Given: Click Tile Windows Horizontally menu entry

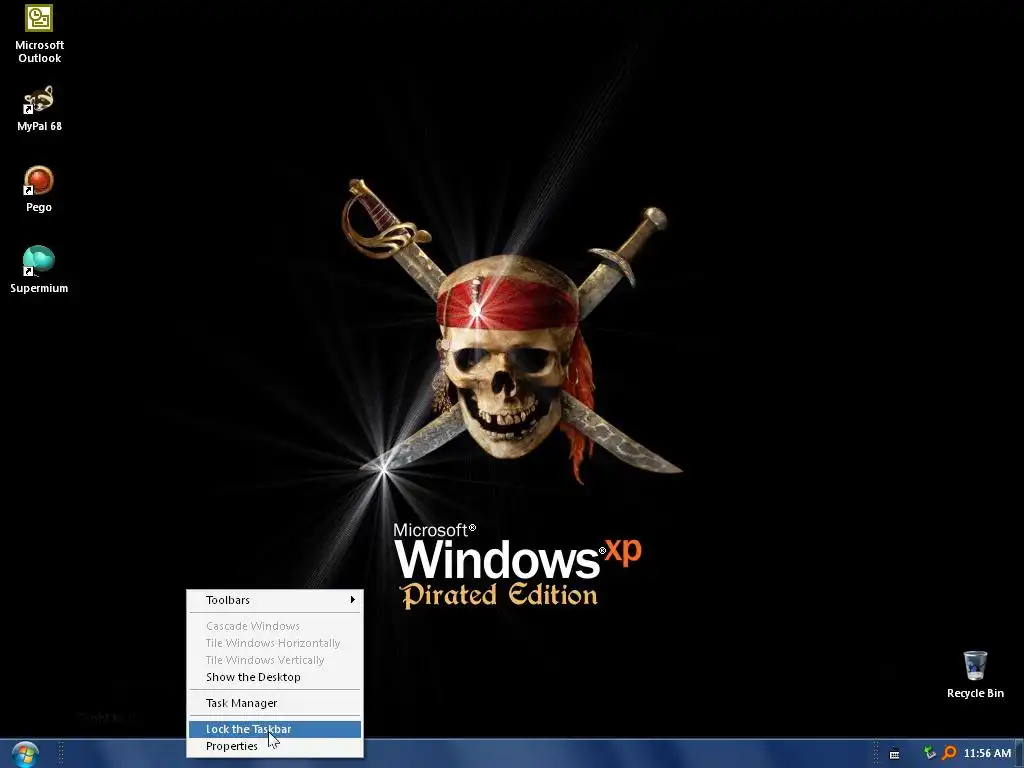Looking at the screenshot, I should pyautogui.click(x=275, y=643).
